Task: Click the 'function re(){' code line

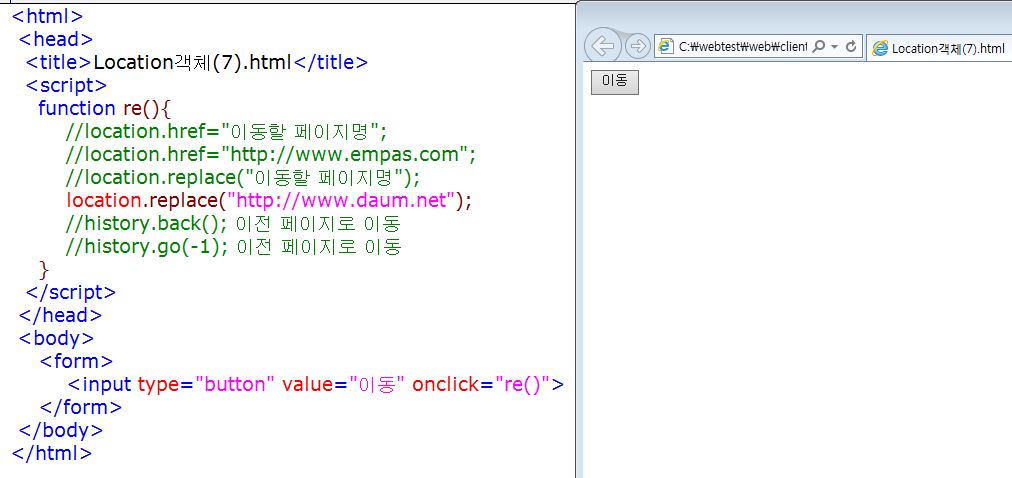Action: click(105, 108)
